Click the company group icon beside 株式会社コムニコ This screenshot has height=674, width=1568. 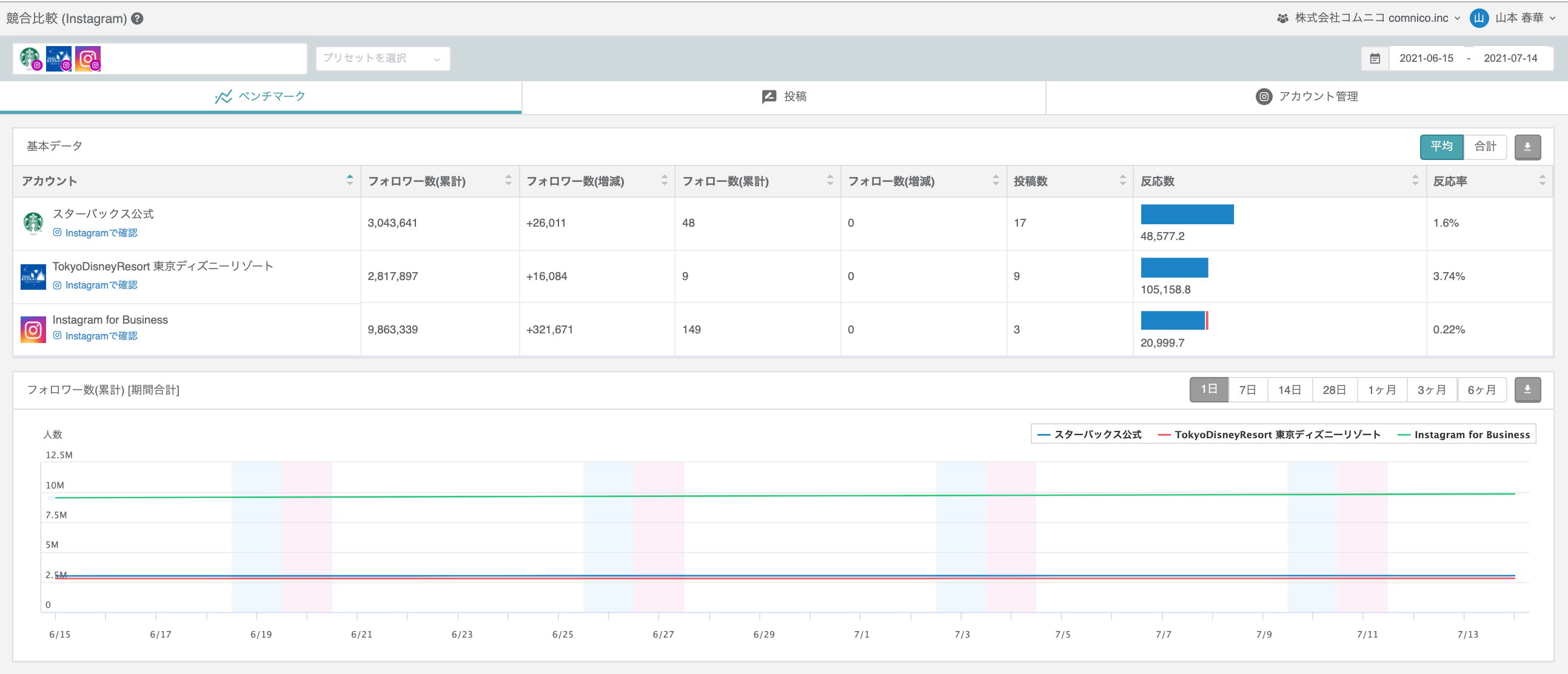point(1282,18)
